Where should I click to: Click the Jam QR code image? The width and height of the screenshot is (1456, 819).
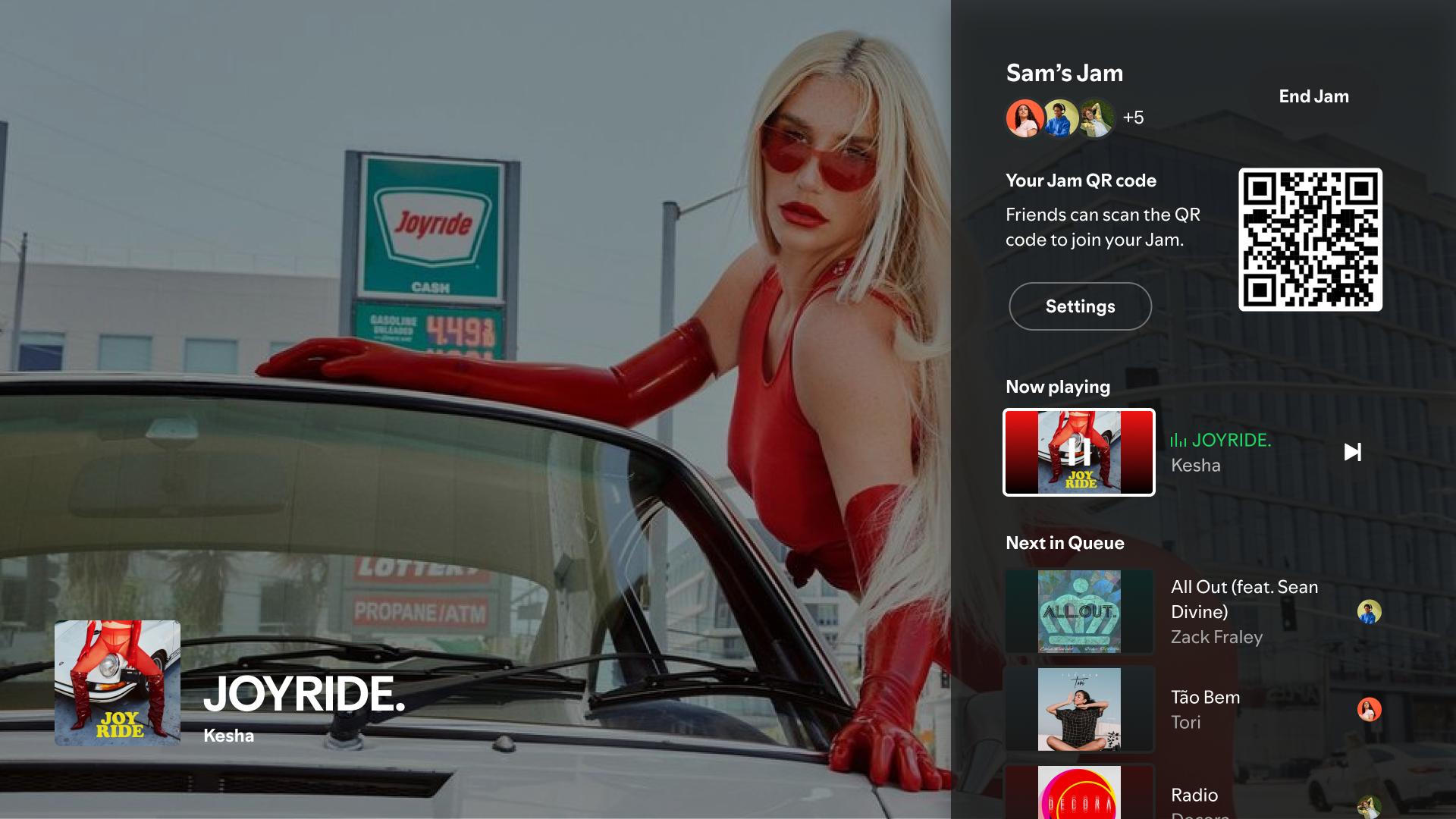[x=1310, y=240]
